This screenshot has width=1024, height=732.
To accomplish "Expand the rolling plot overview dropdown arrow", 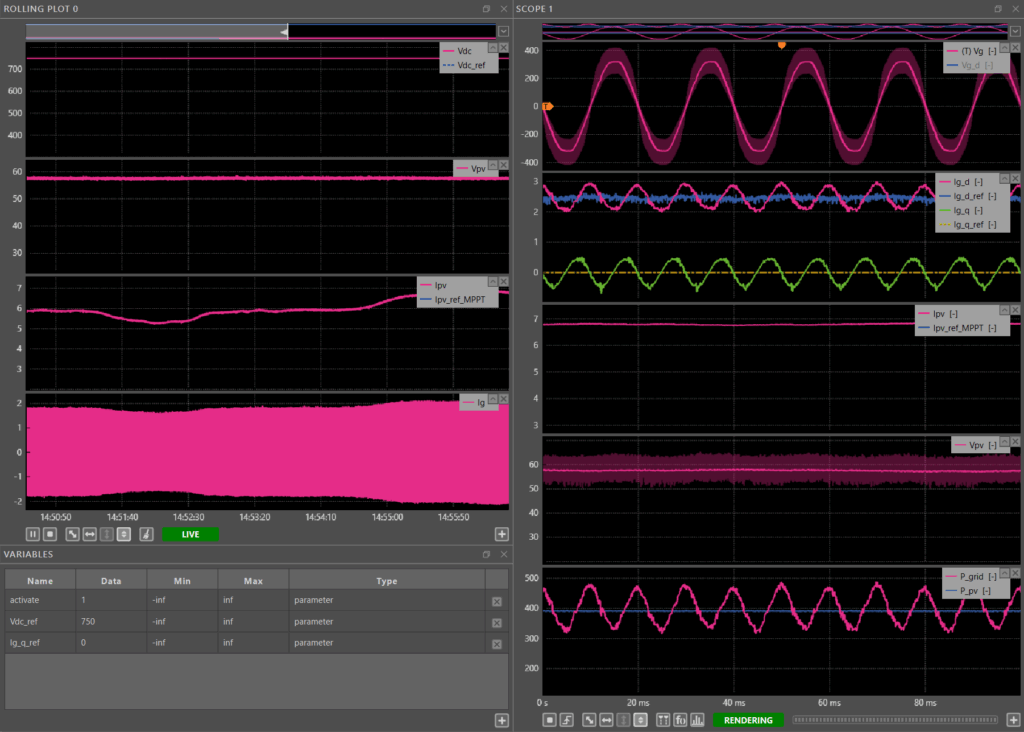I will [x=503, y=31].
